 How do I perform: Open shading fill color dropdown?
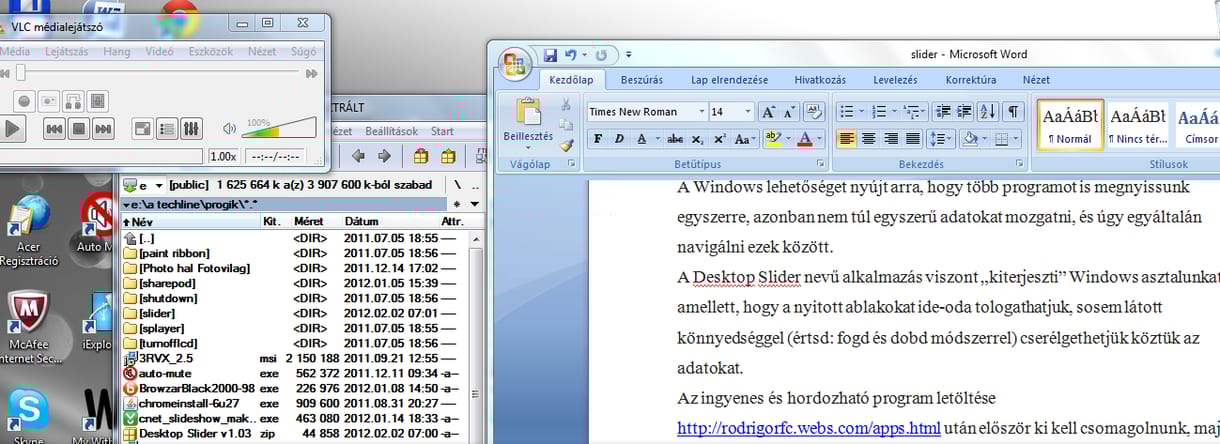click(x=984, y=139)
